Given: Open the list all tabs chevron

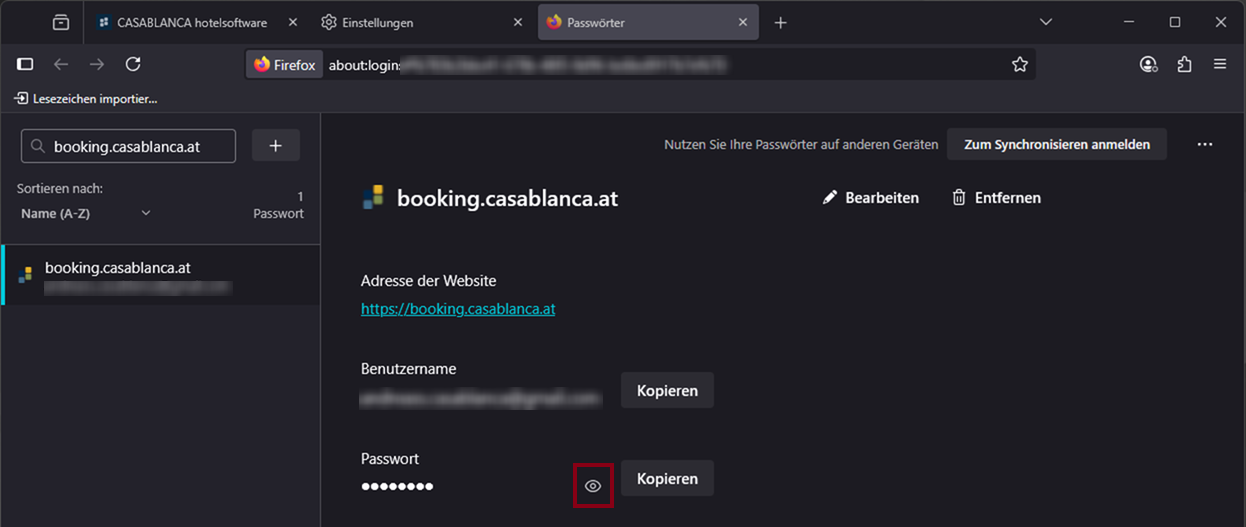Looking at the screenshot, I should 1046,22.
